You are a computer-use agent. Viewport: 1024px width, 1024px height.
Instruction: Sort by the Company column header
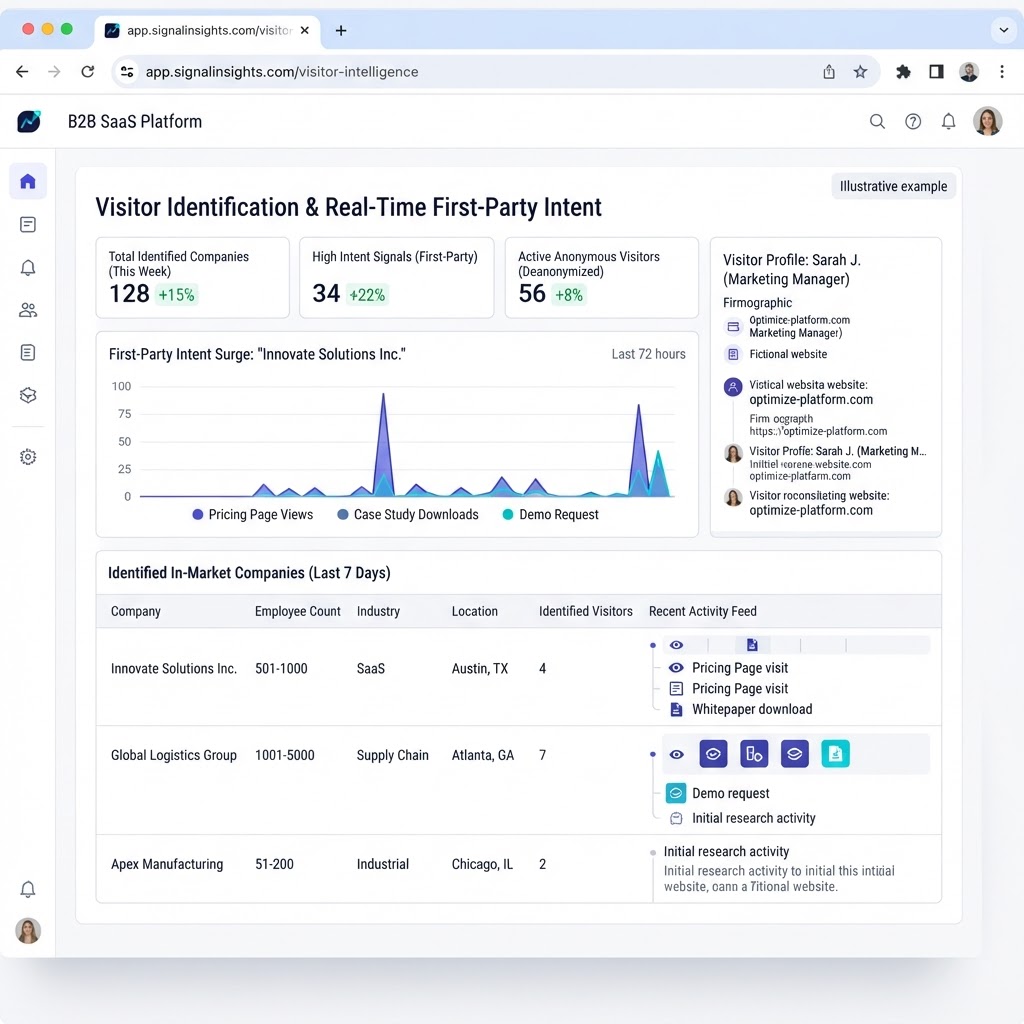click(136, 611)
